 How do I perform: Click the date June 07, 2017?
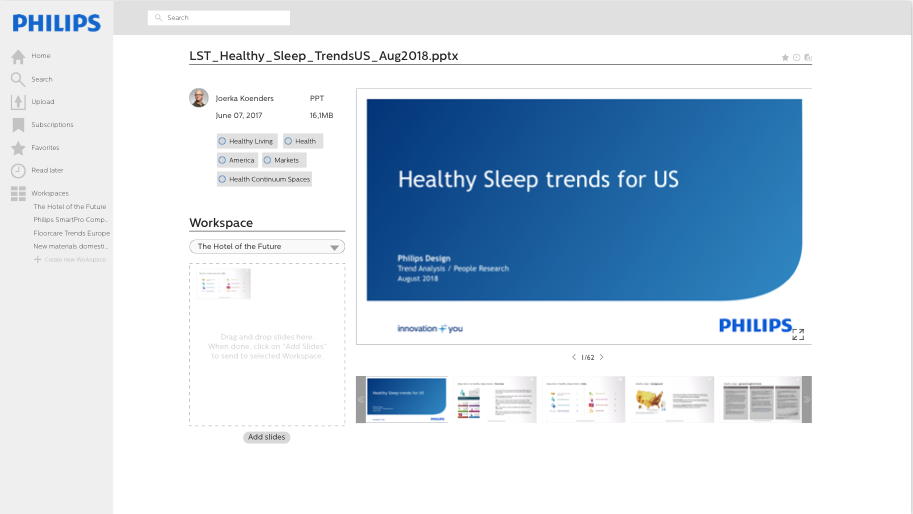(x=239, y=116)
